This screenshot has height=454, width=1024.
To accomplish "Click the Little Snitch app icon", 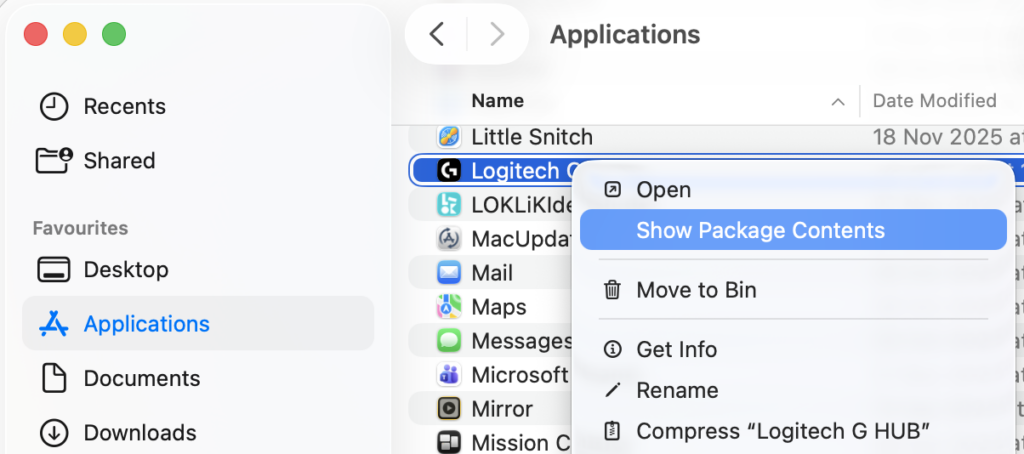I will 449,137.
